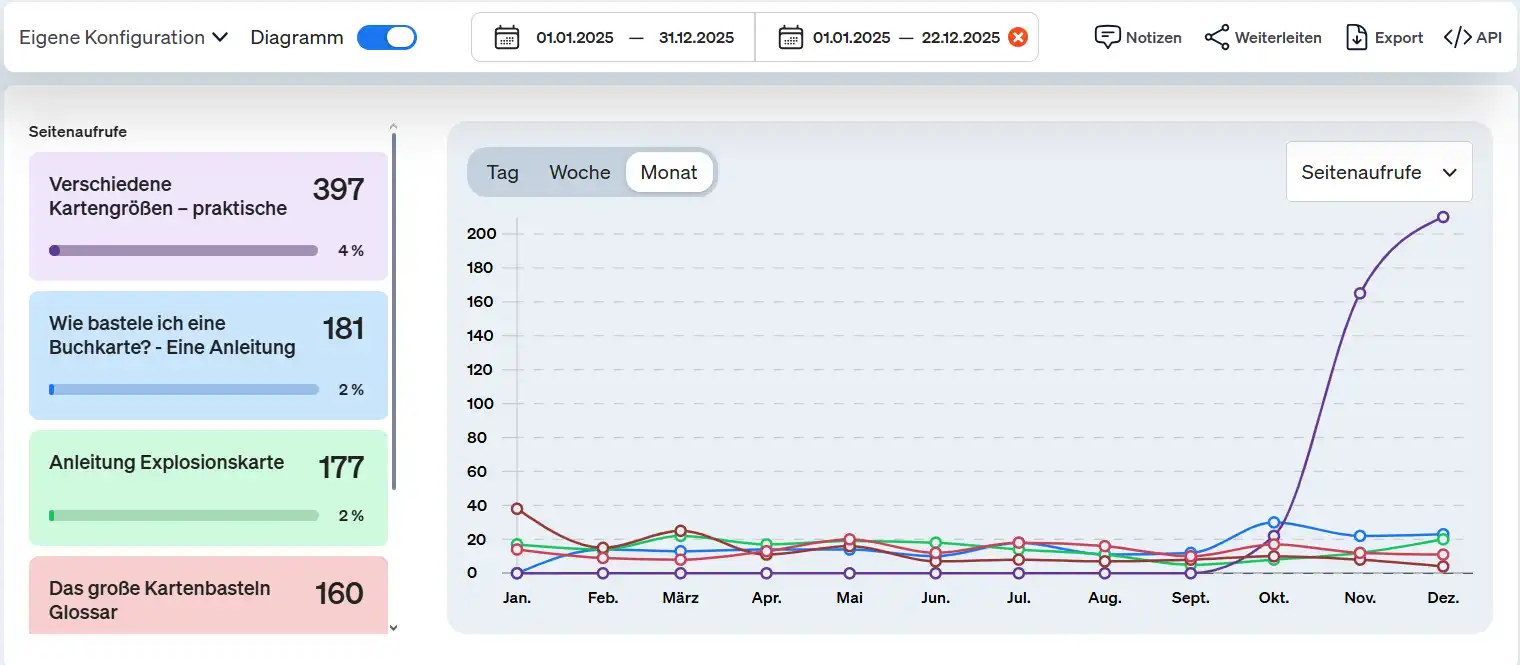The image size is (1520, 665).
Task: Click the 4 % progress bar for Kartengrößen
Action: [x=184, y=251]
